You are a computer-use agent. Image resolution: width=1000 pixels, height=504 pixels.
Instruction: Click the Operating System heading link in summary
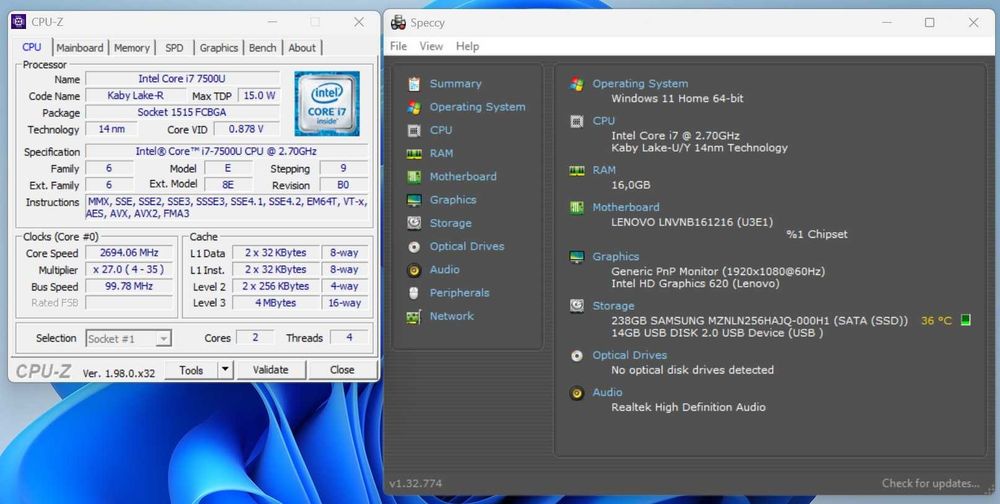coord(640,84)
